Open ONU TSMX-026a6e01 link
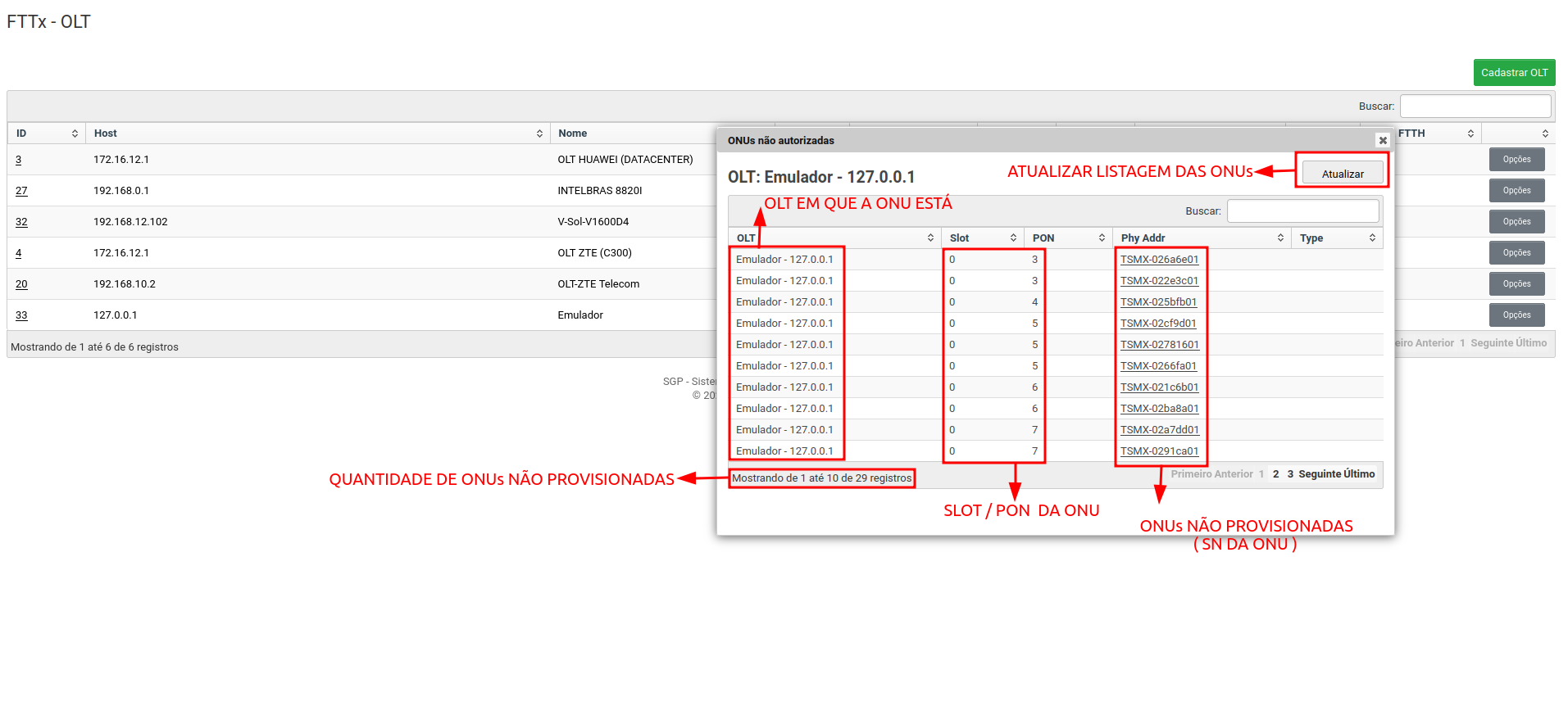 tap(1159, 260)
